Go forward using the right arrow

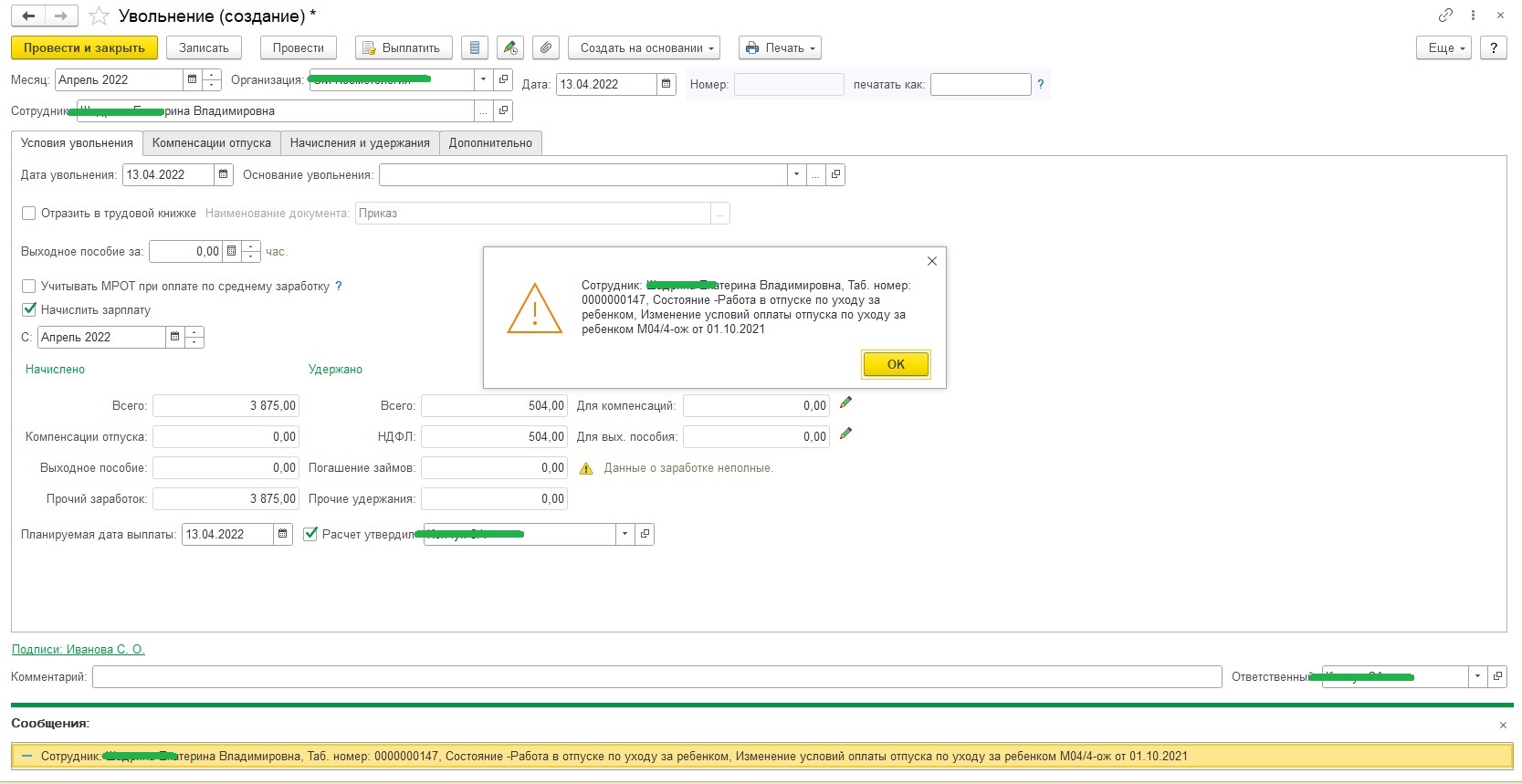click(61, 16)
